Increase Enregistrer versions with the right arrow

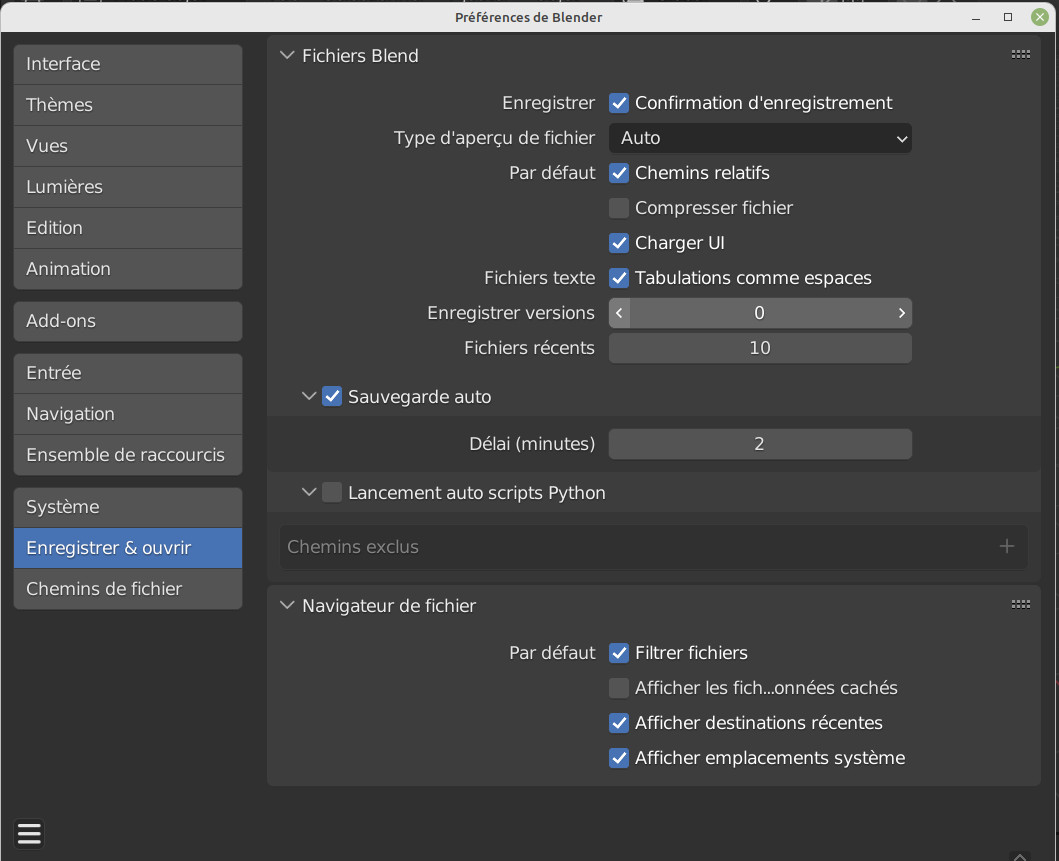pos(901,313)
